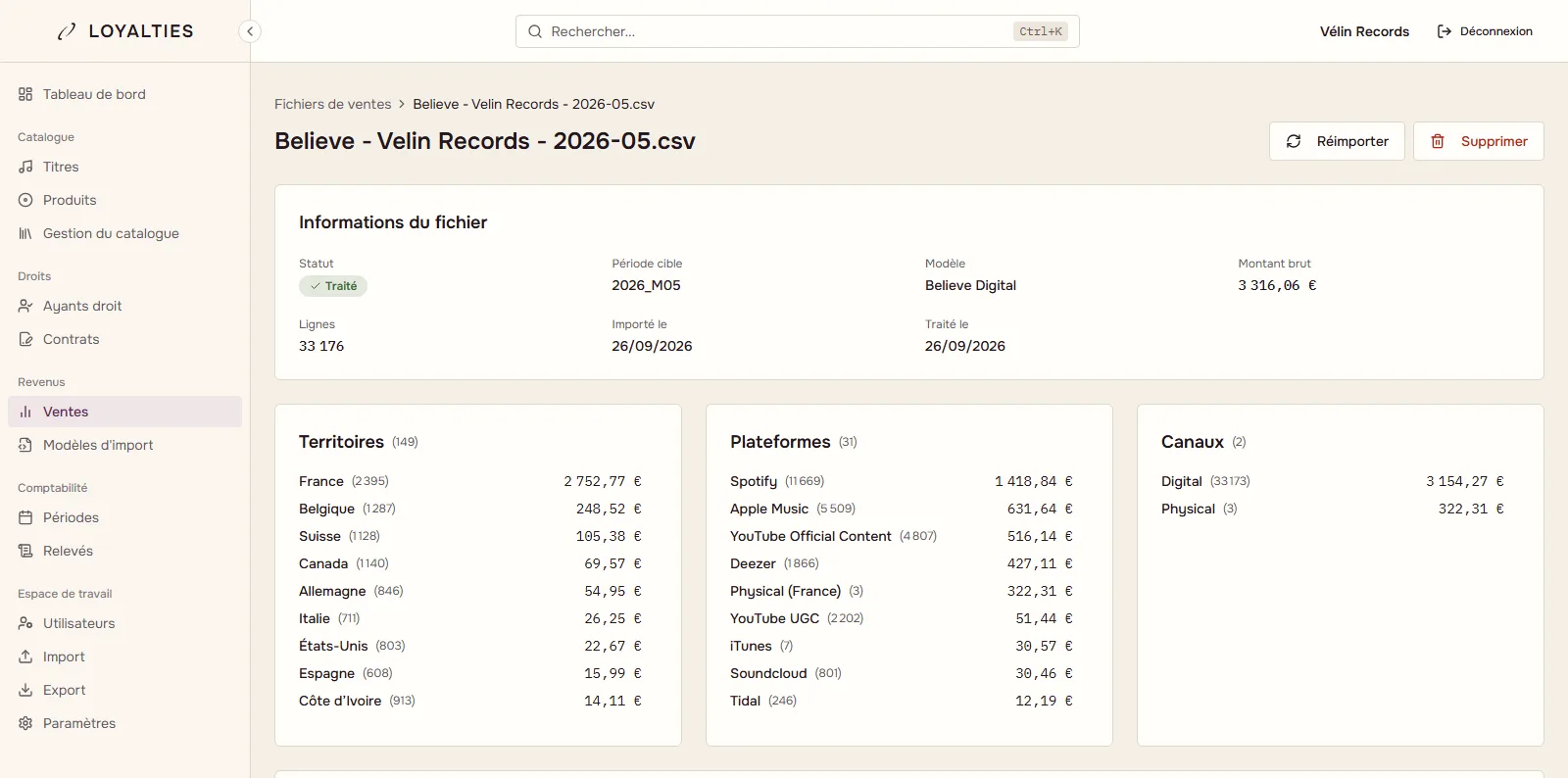
Task: Click the Réimporter refresh icon
Action: tap(1294, 141)
